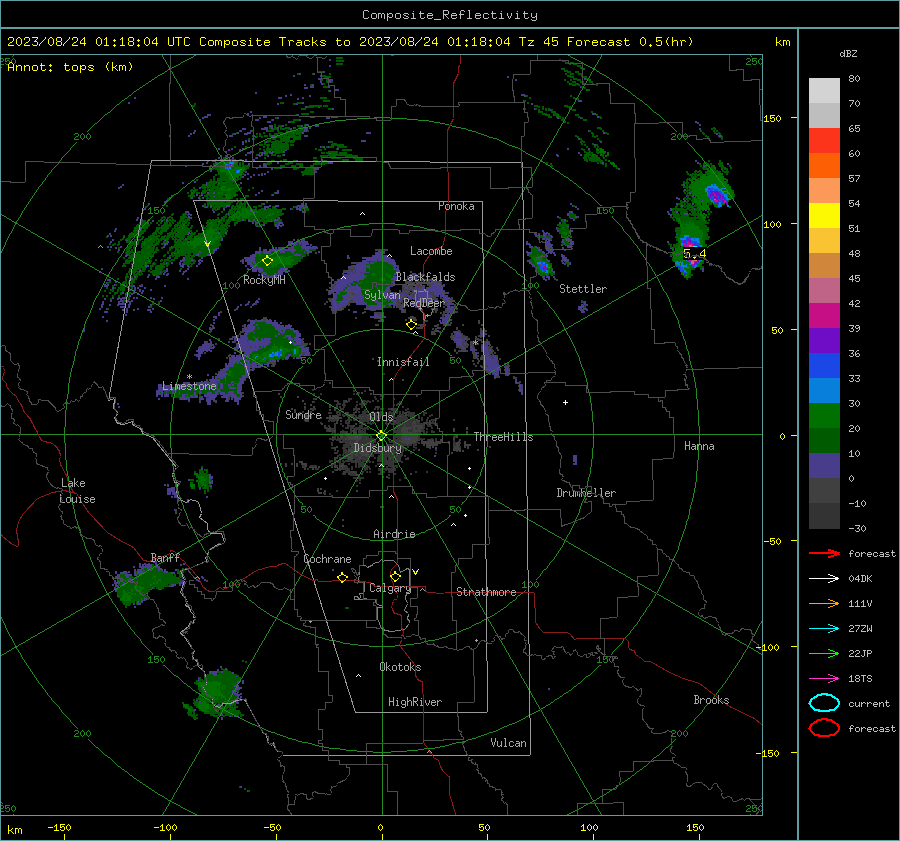Click the yellow diamond marker near Cochrane
The width and height of the screenshot is (900, 841).
342,577
